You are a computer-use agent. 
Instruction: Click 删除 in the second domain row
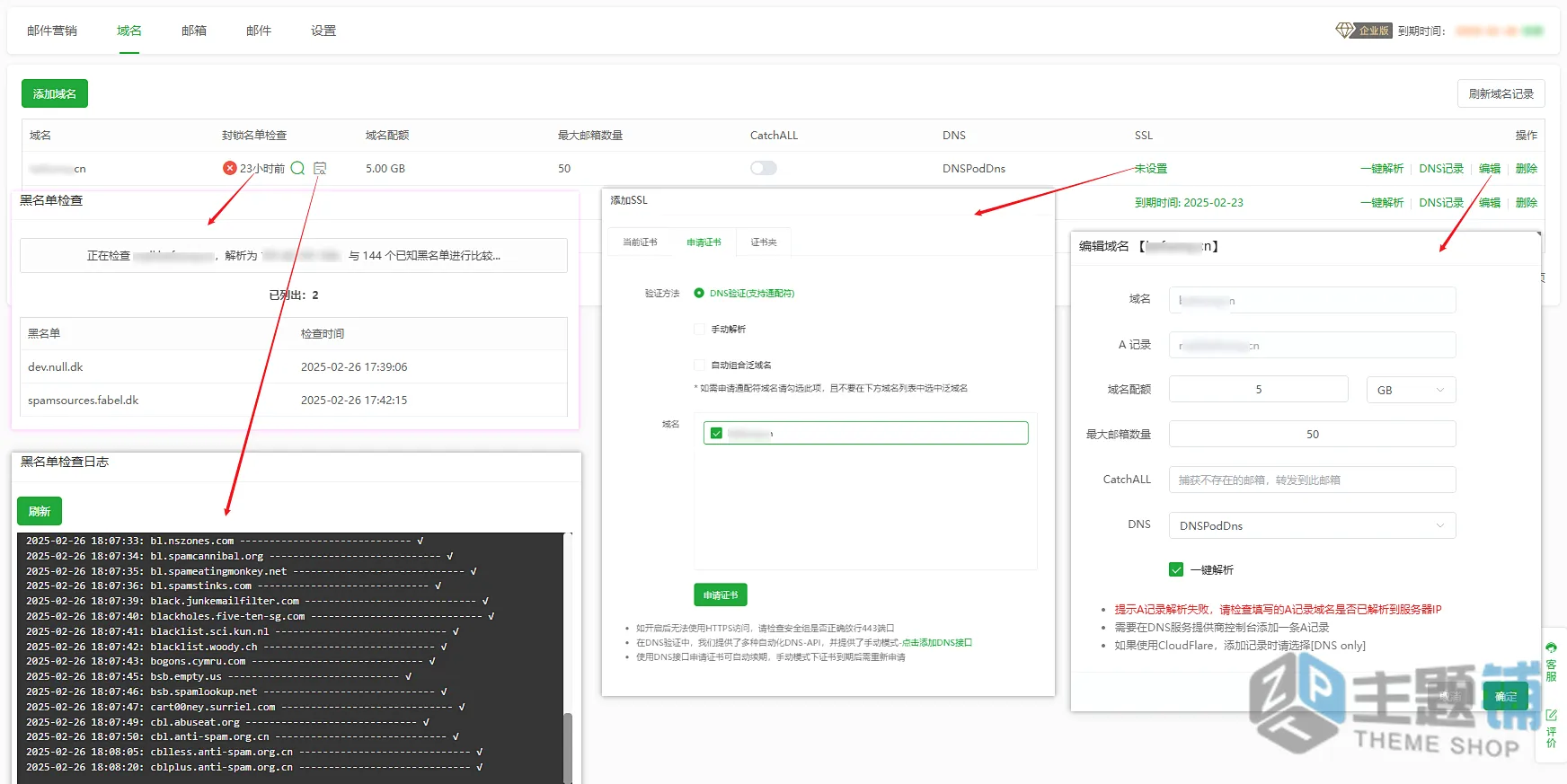1527,202
